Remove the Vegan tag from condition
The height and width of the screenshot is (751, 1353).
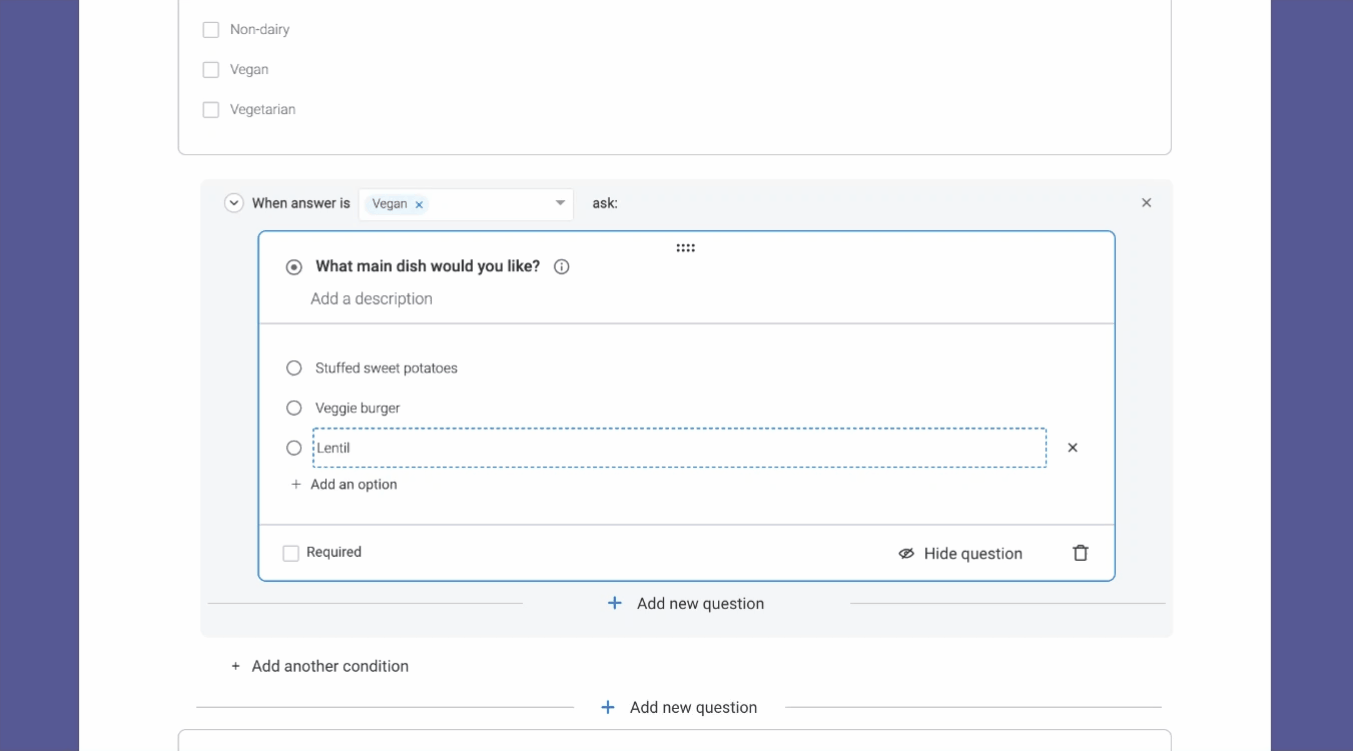coord(419,204)
